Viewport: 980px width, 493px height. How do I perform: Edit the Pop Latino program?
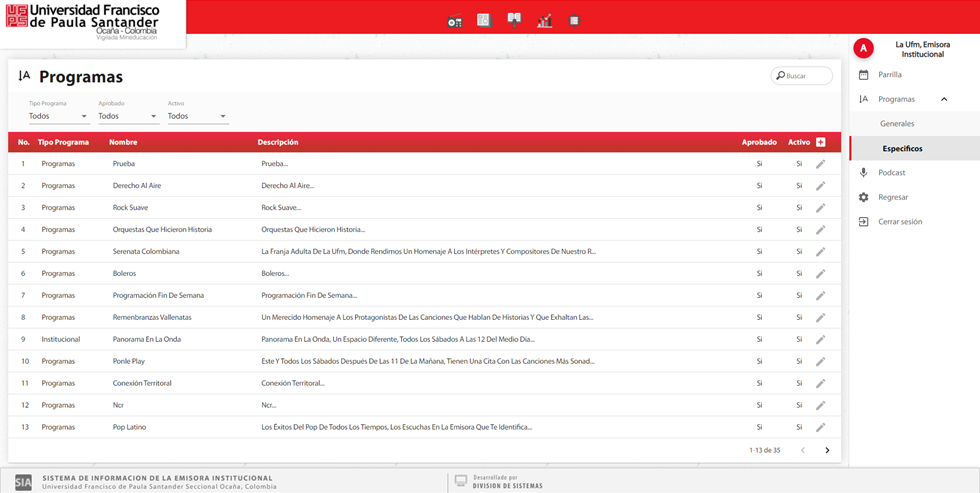pos(821,428)
